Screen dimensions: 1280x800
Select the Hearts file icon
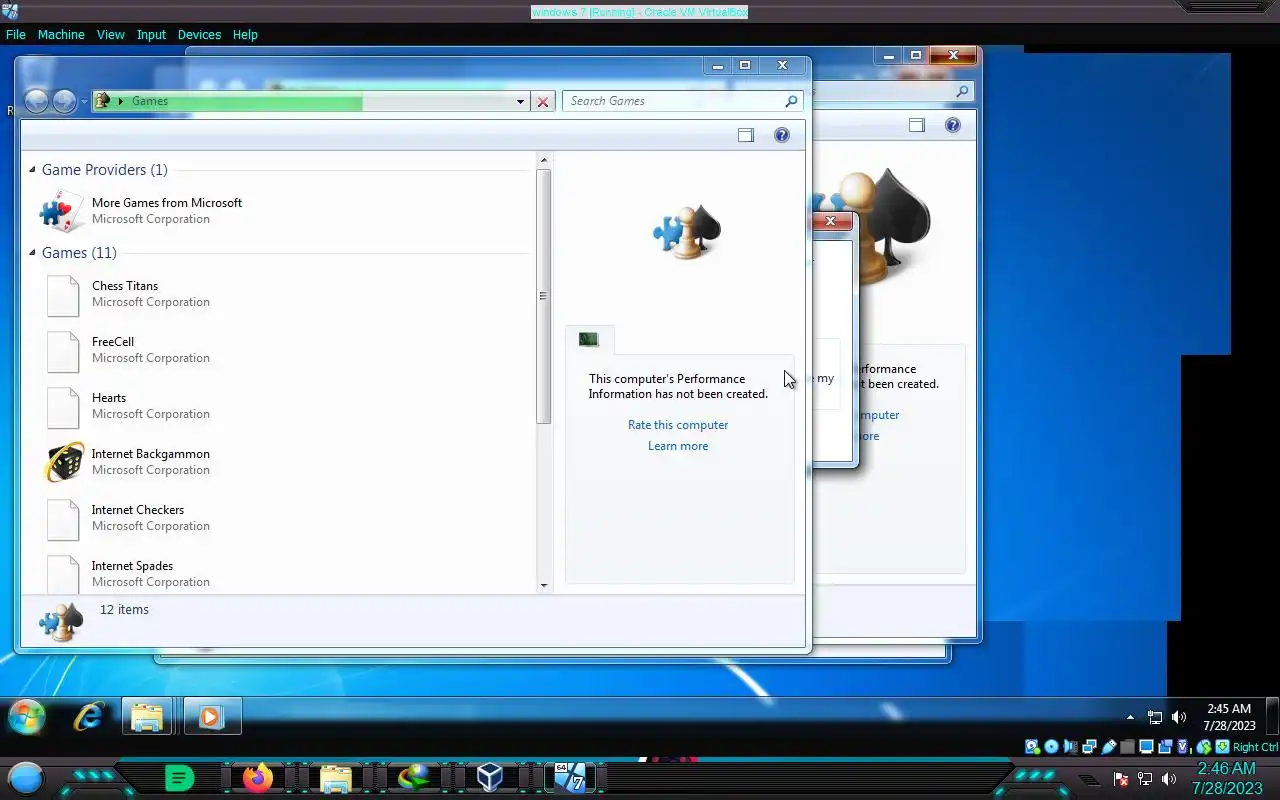coord(63,407)
